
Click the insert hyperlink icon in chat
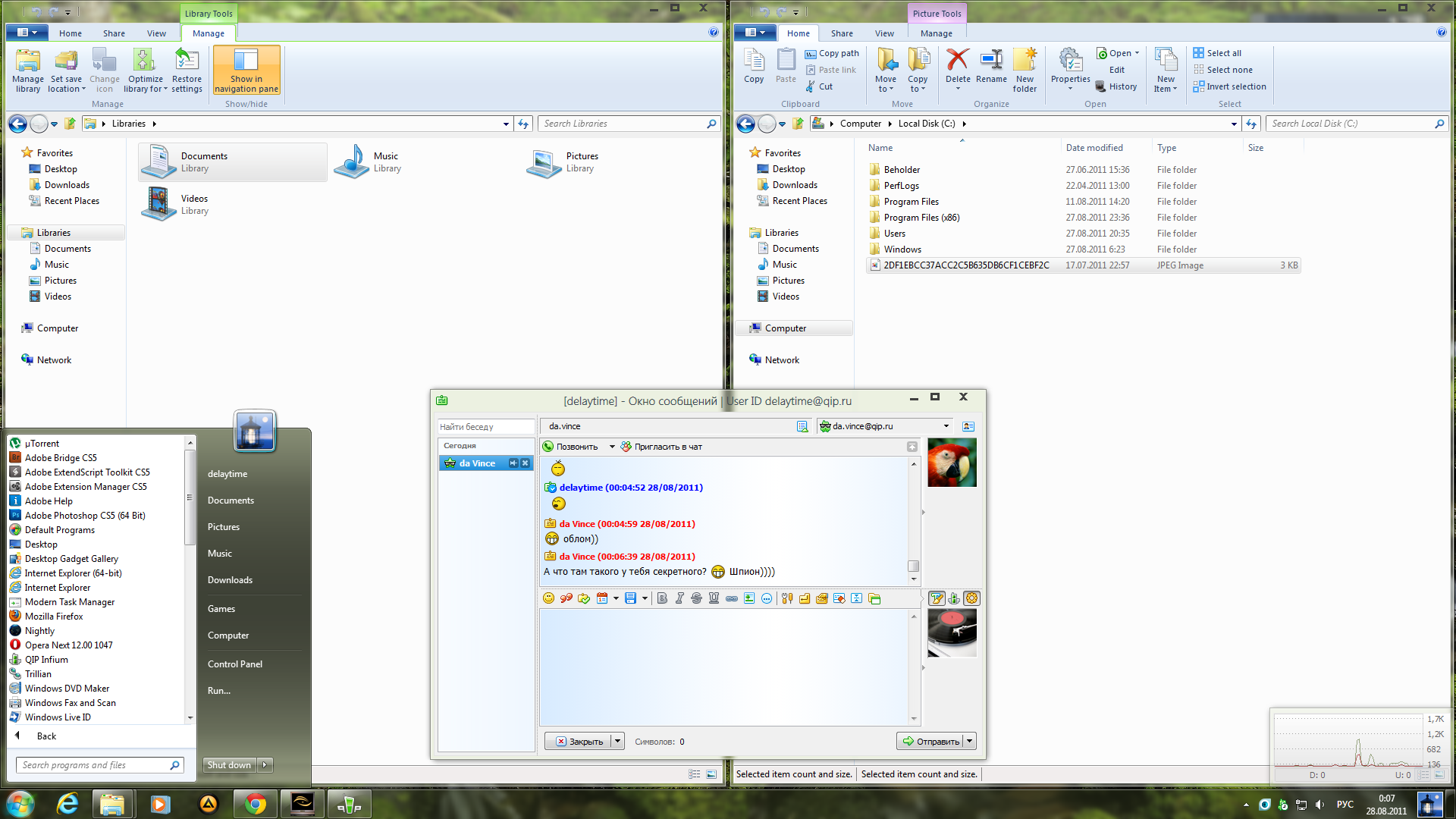(731, 598)
